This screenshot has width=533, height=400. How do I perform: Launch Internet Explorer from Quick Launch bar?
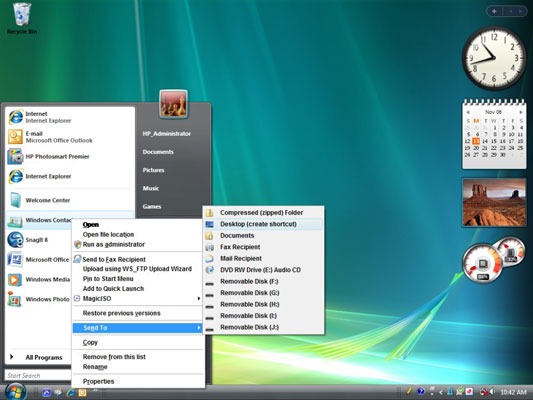tap(71, 393)
